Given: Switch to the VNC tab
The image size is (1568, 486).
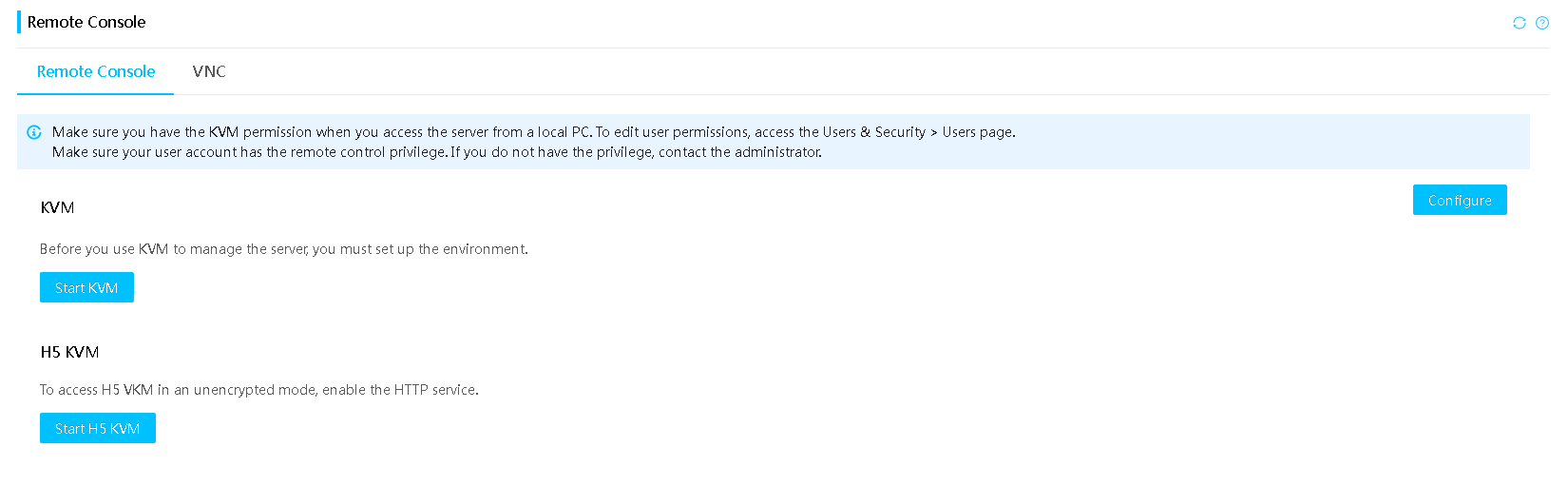Looking at the screenshot, I should click(x=209, y=71).
